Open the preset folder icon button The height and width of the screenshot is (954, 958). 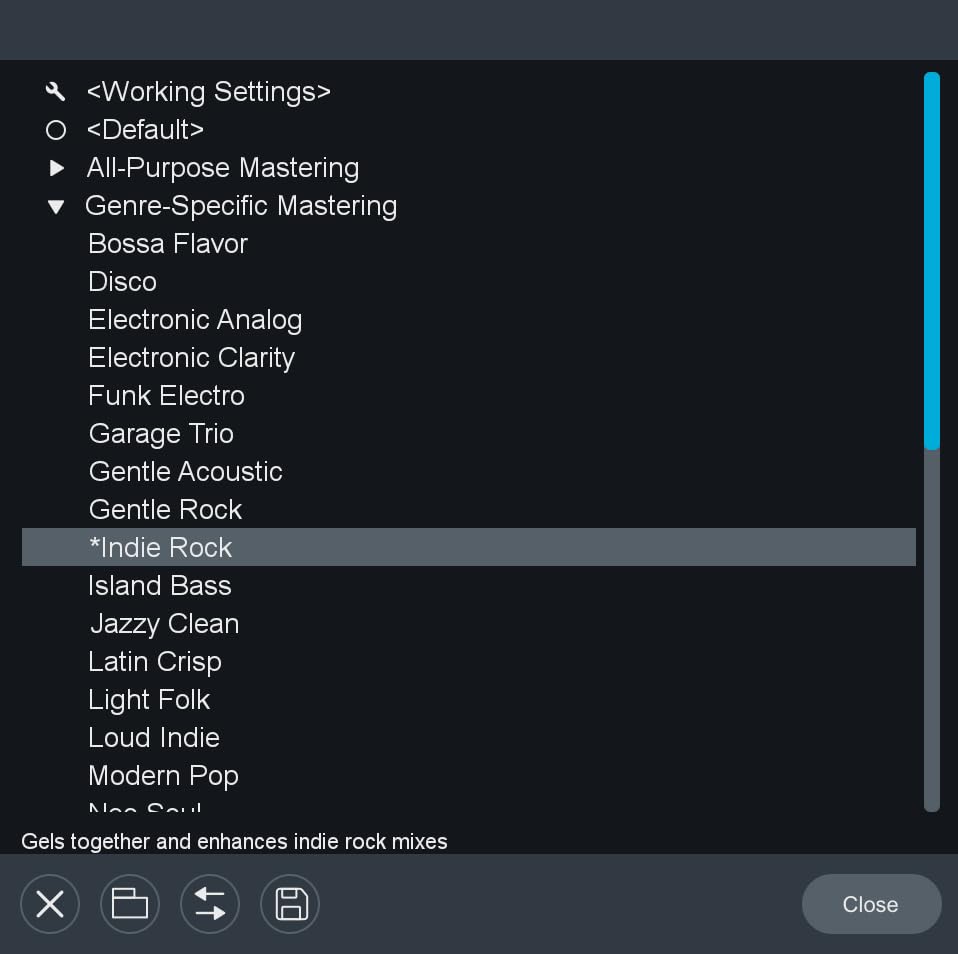130,904
